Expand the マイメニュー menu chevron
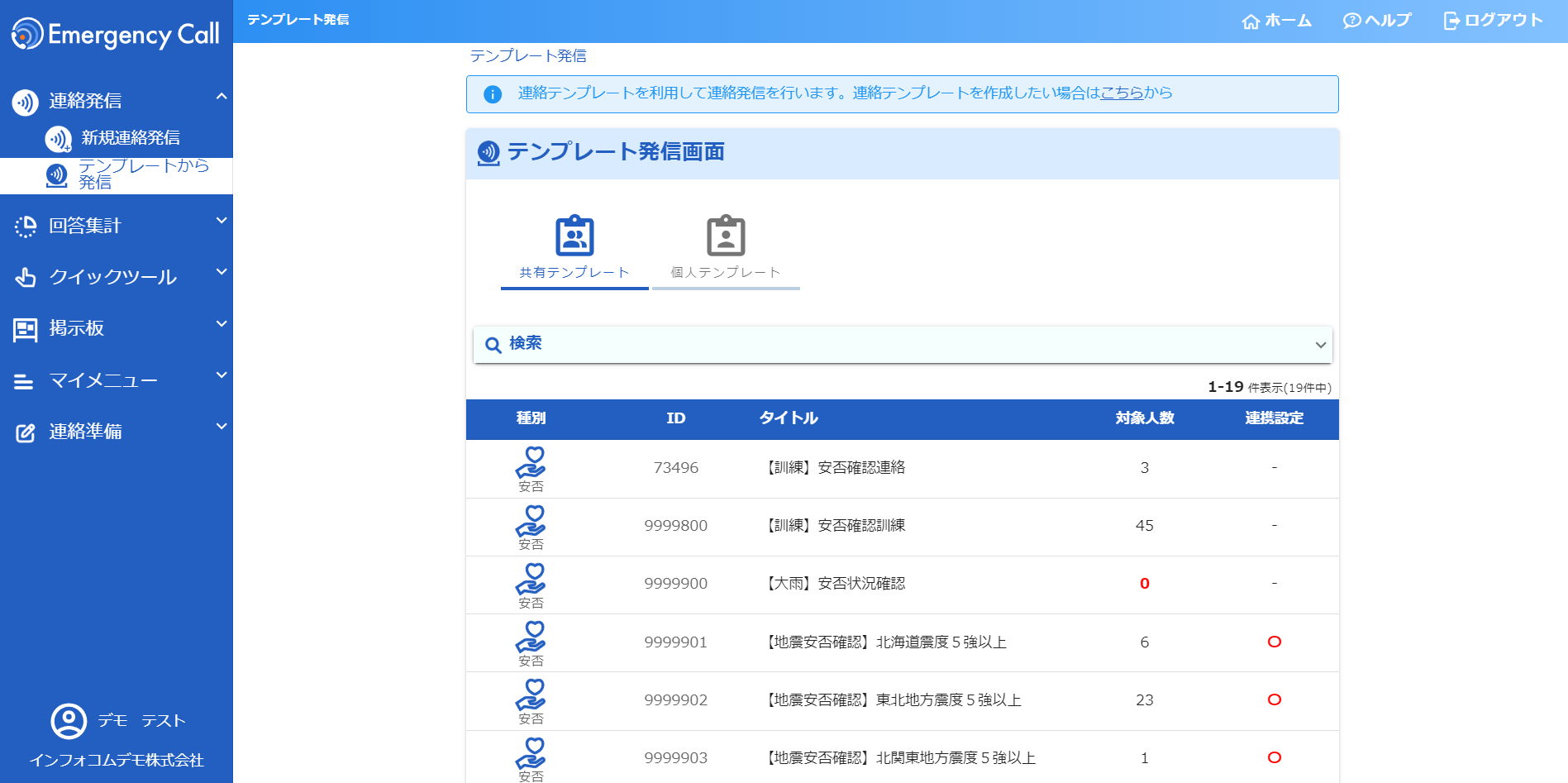This screenshot has height=783, width=1568. point(222,375)
